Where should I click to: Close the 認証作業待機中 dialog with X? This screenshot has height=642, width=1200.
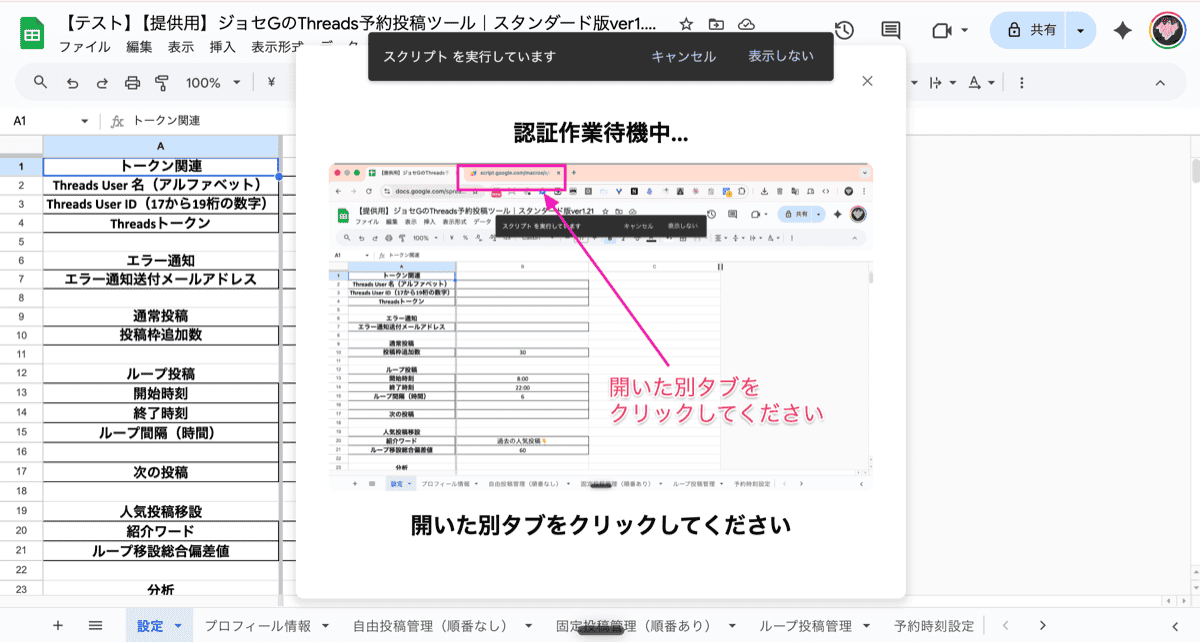867,82
